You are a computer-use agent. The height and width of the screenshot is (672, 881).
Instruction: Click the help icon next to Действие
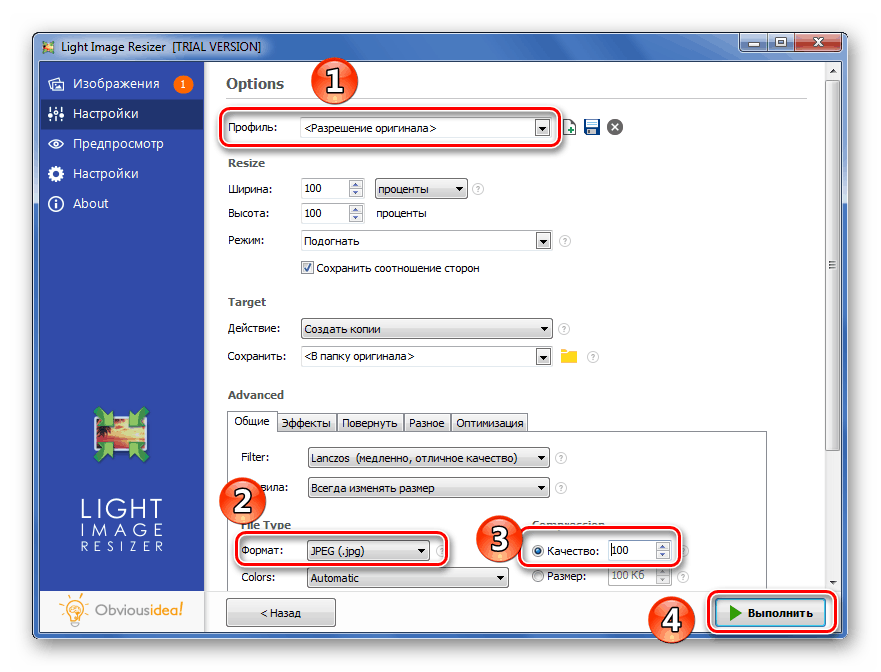pyautogui.click(x=564, y=329)
